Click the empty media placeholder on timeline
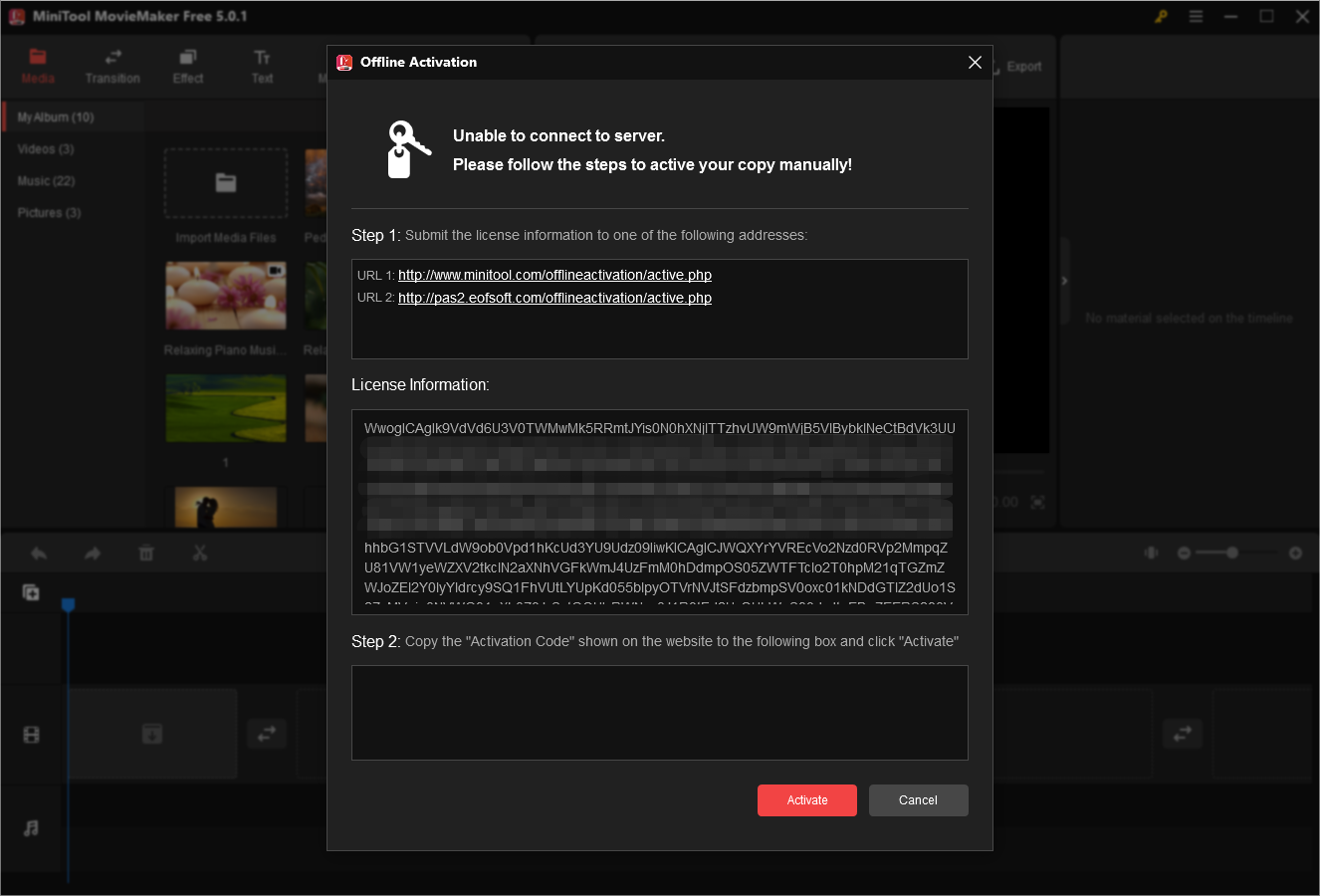This screenshot has width=1320, height=896. coord(151,734)
